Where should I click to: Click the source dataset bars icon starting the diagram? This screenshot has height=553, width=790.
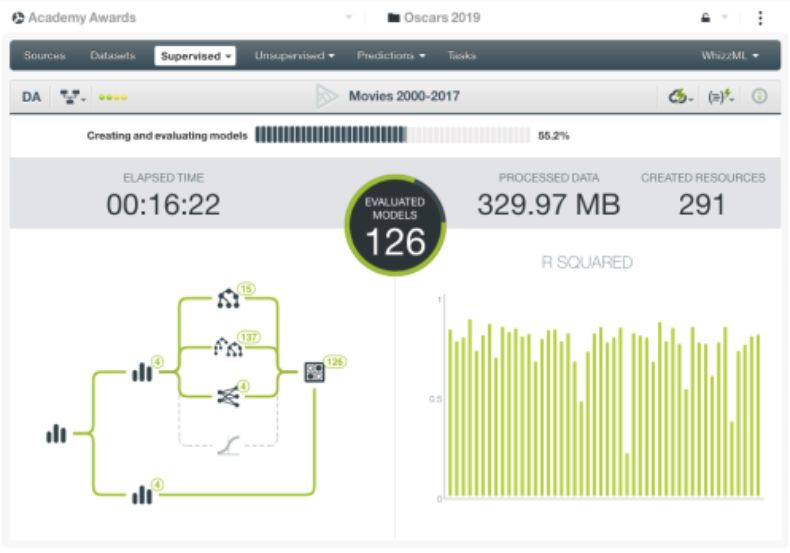[x=56, y=434]
